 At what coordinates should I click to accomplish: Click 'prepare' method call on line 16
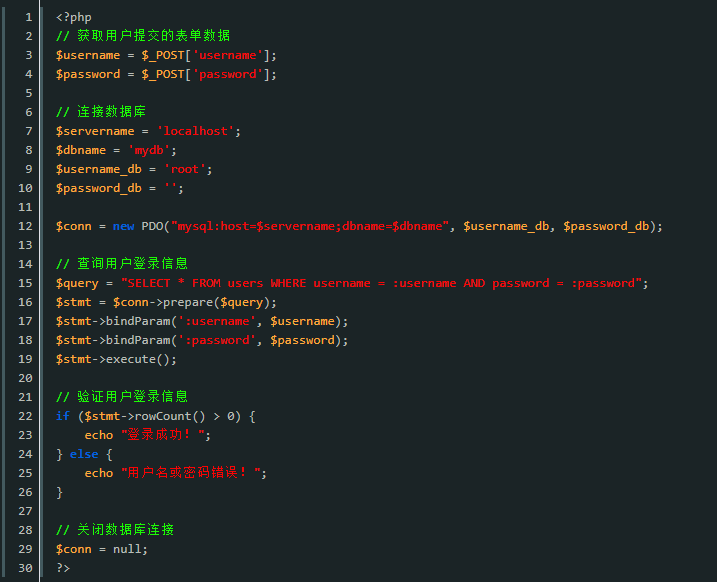[188, 302]
